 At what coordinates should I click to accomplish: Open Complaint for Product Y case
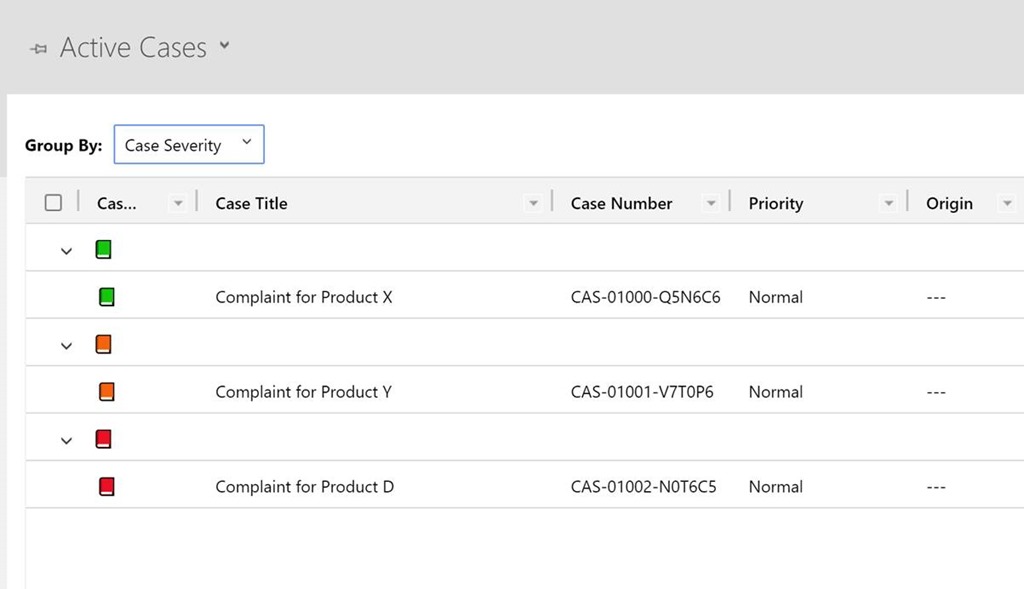(303, 392)
